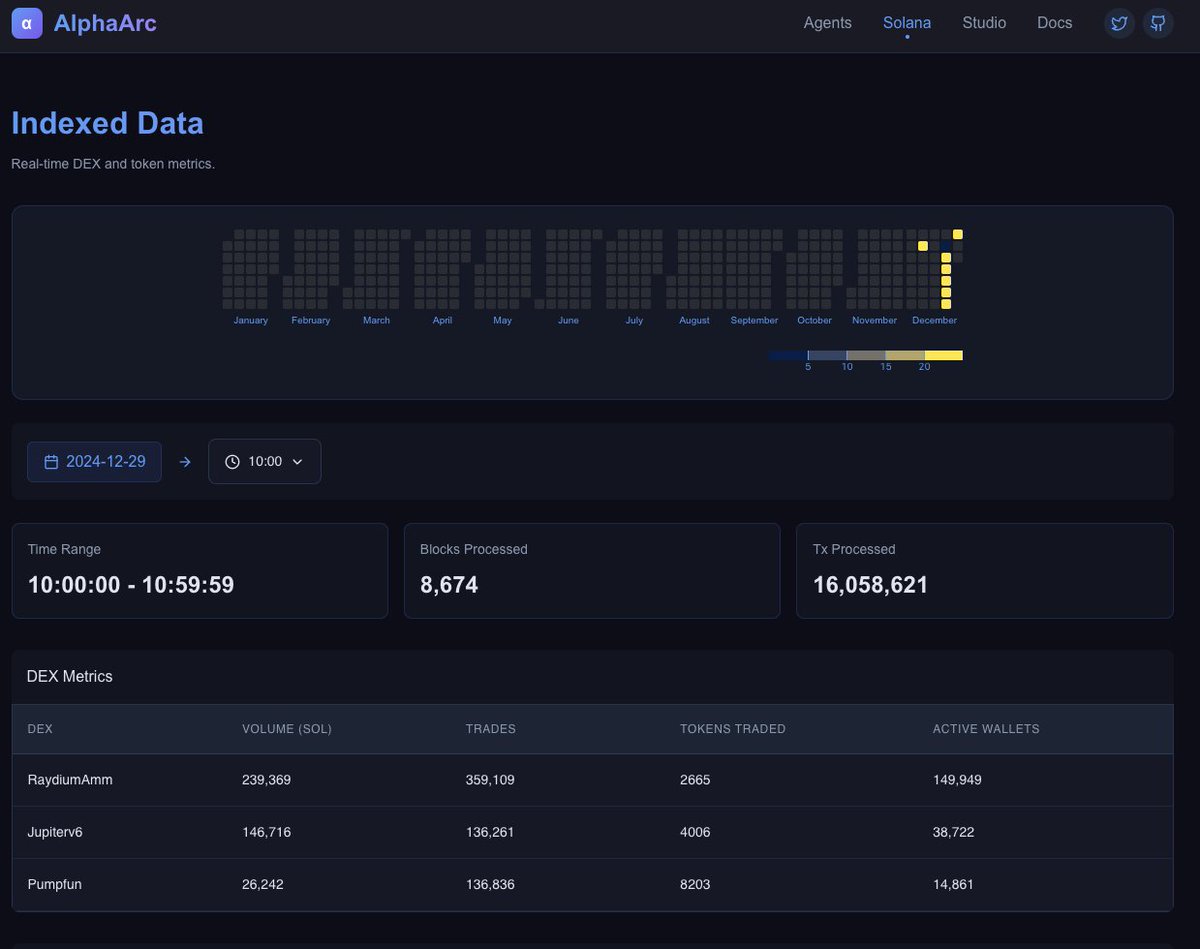Click RaydiumAmm trades 359,109
The image size is (1200, 949).
(490, 780)
